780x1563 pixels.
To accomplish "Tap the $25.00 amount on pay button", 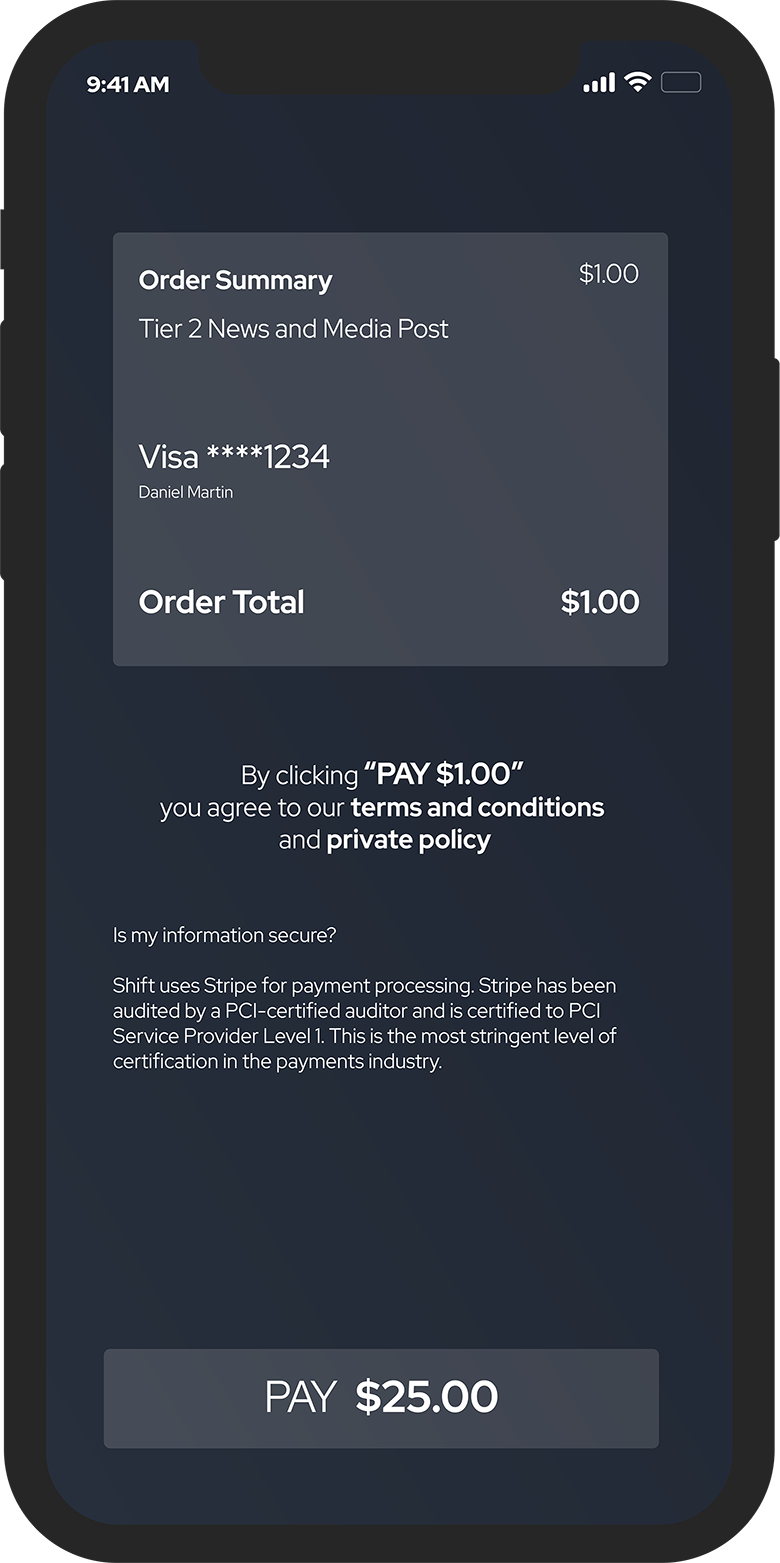I will click(x=427, y=1397).
